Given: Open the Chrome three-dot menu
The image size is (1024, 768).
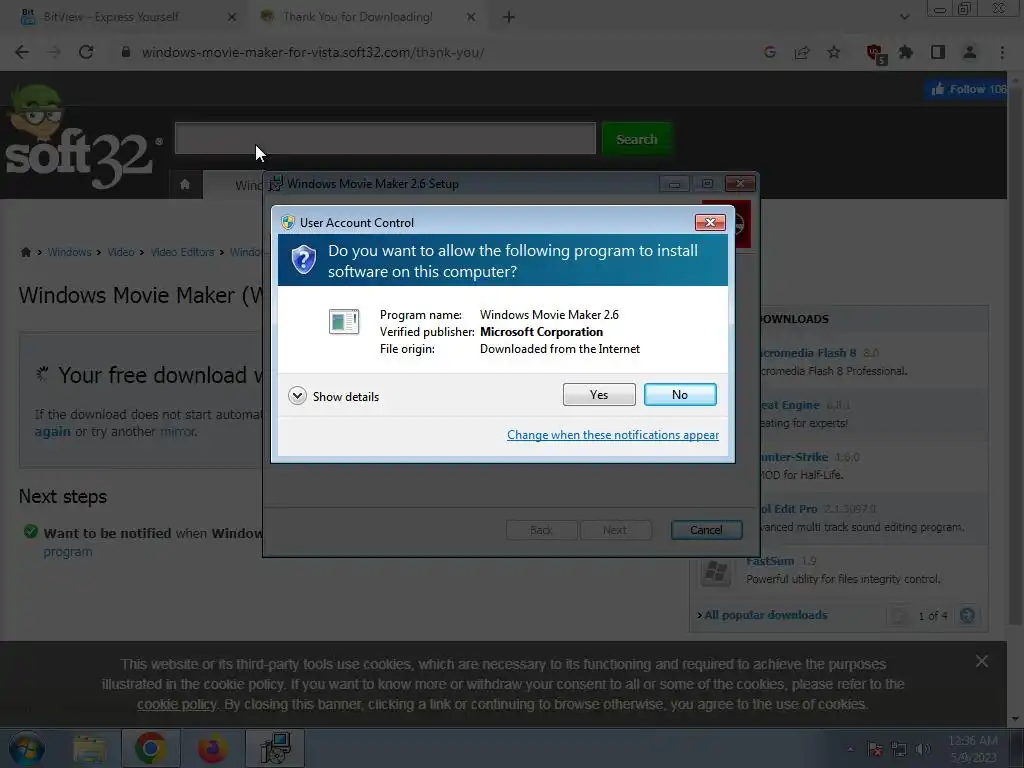Looking at the screenshot, I should pos(1002,52).
